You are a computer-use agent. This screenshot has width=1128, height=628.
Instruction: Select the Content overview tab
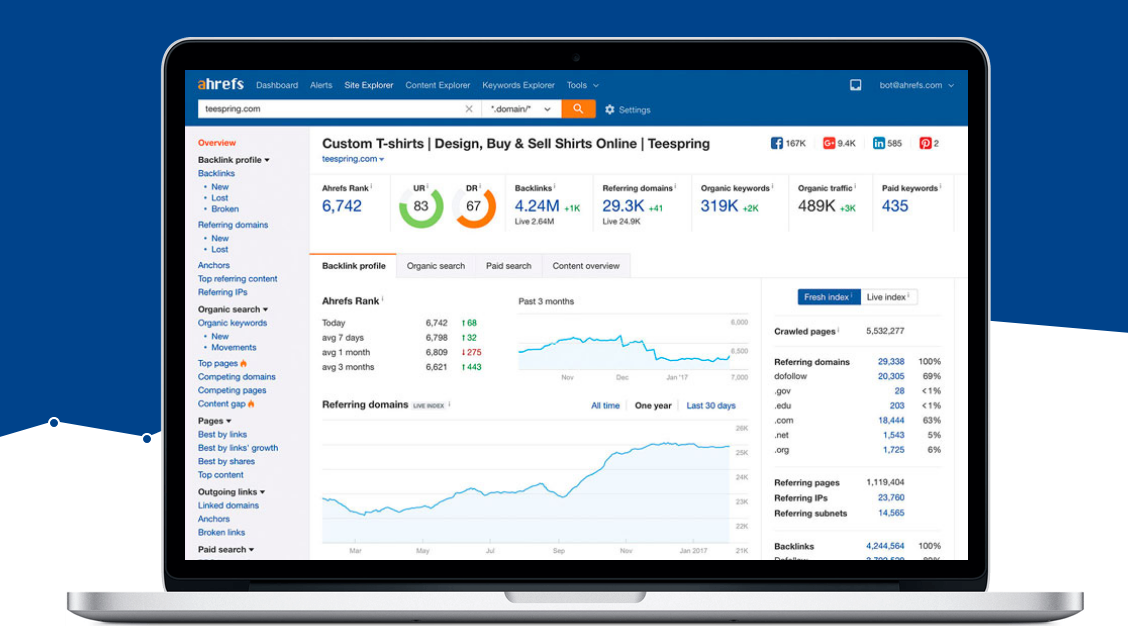pos(586,266)
